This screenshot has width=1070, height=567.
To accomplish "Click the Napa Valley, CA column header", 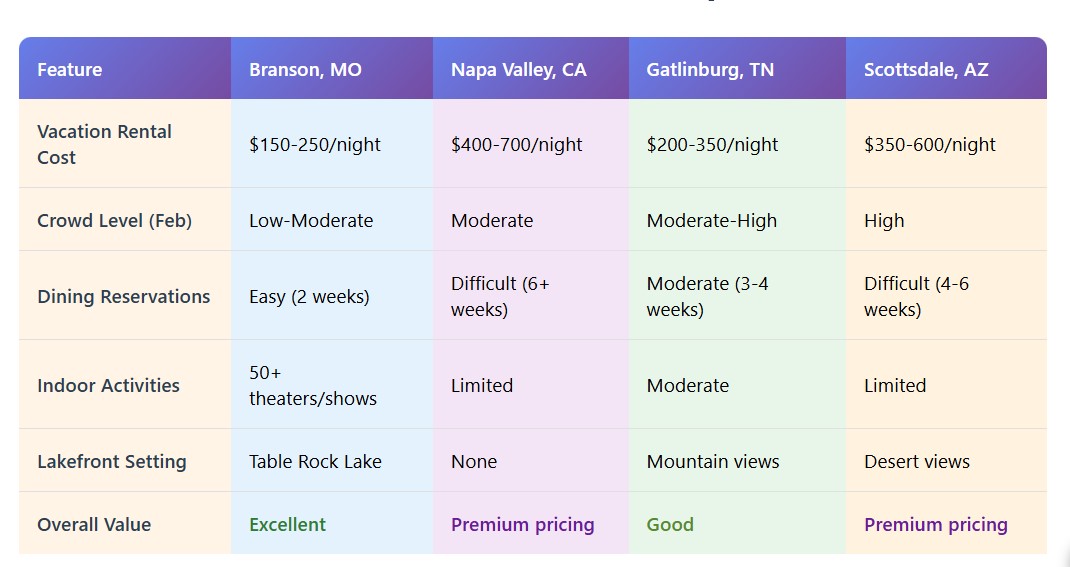I will point(518,70).
